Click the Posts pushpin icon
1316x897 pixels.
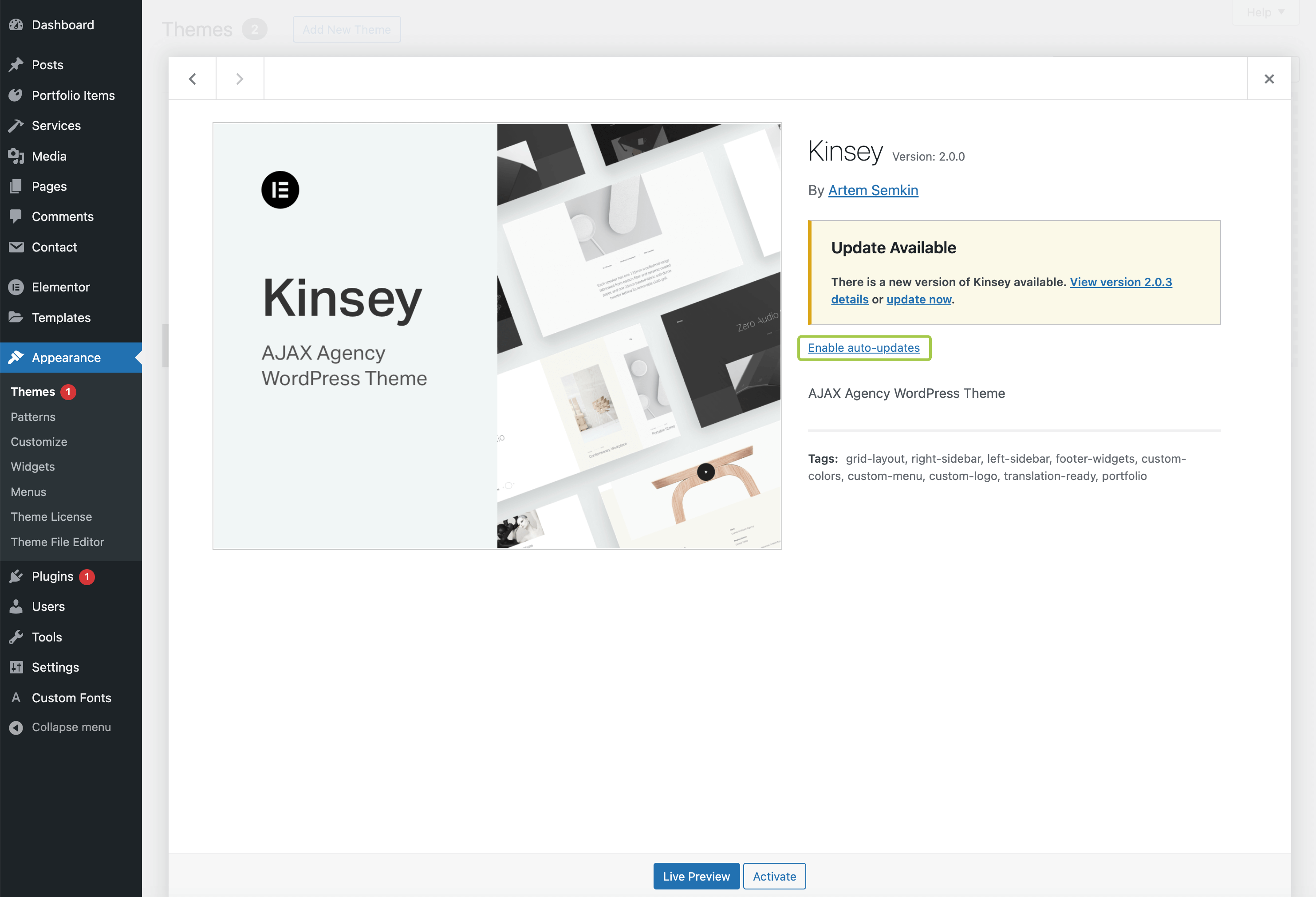click(16, 65)
